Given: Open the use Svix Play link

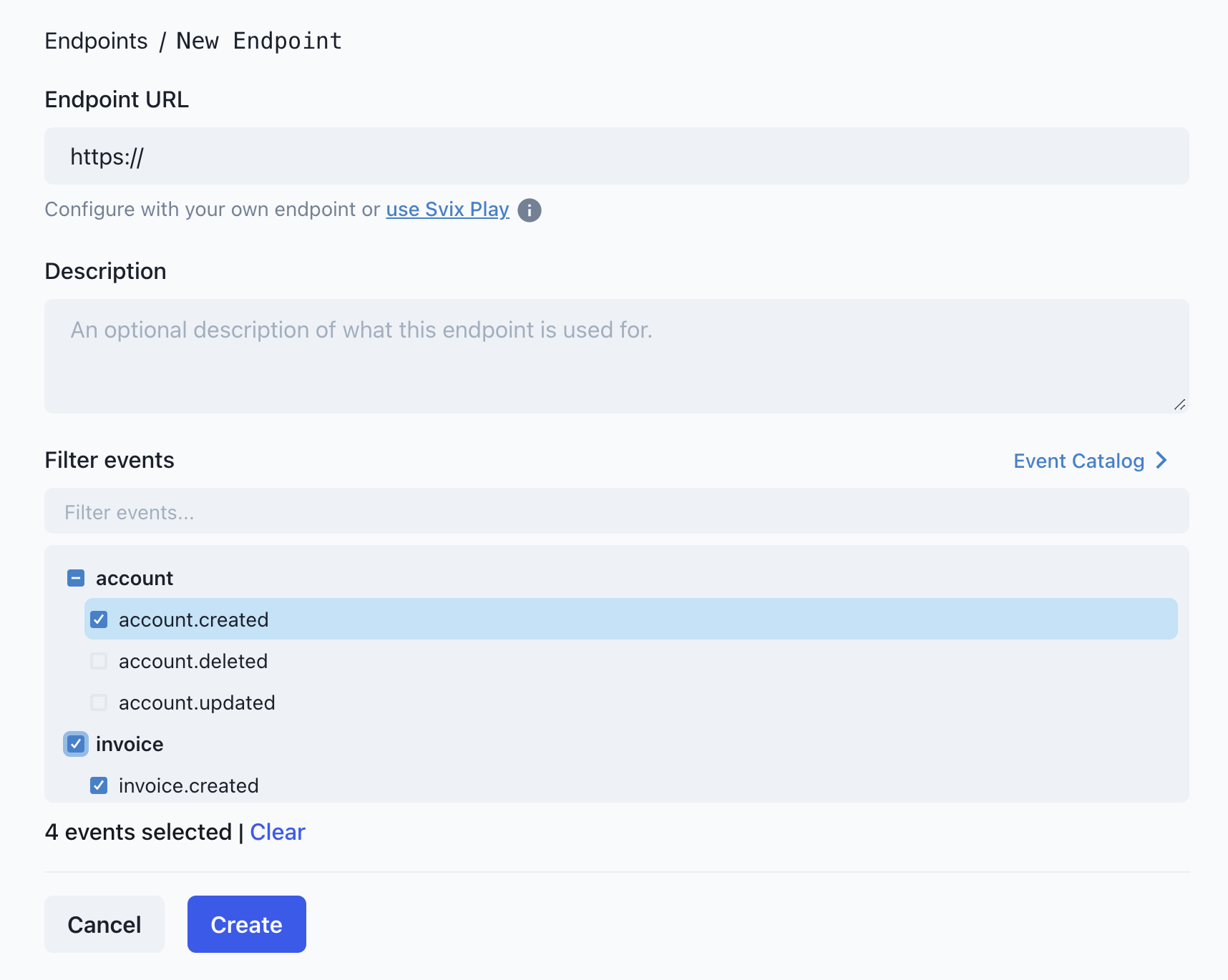Looking at the screenshot, I should (x=447, y=209).
